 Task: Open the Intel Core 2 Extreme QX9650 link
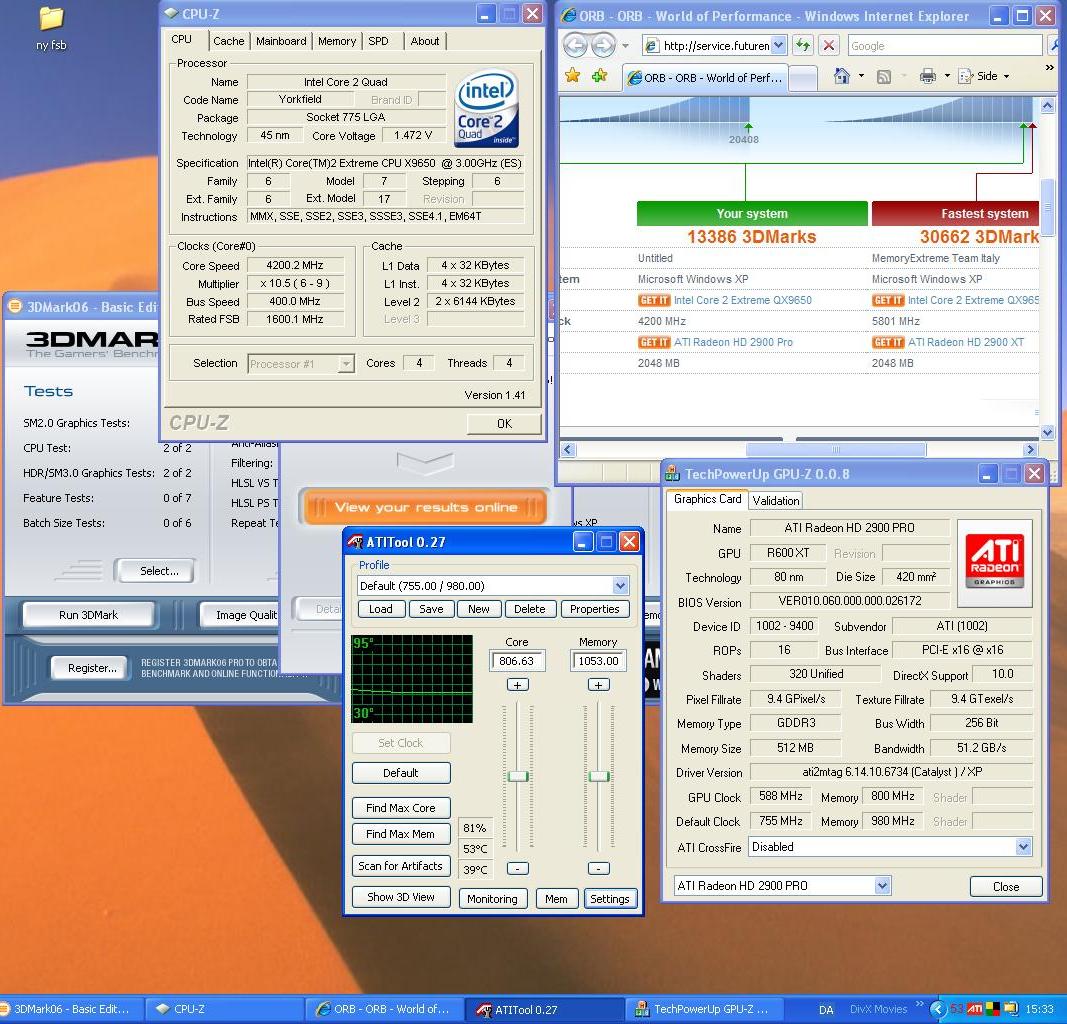[742, 300]
